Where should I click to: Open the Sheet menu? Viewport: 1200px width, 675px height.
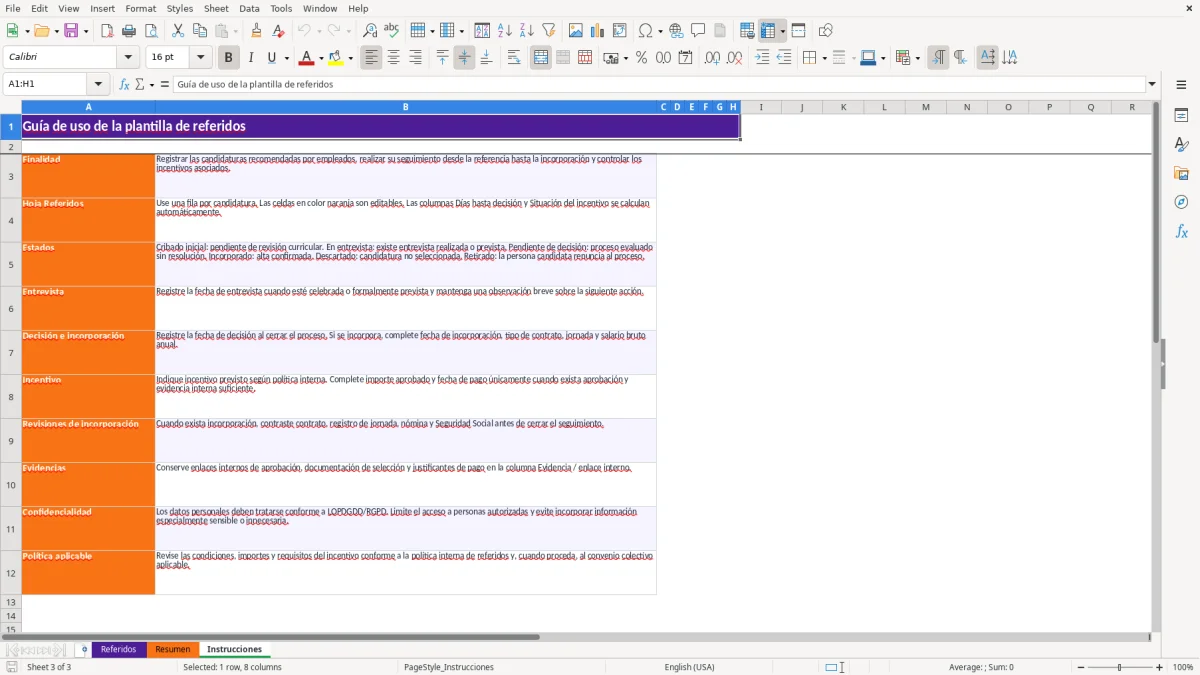[216, 8]
